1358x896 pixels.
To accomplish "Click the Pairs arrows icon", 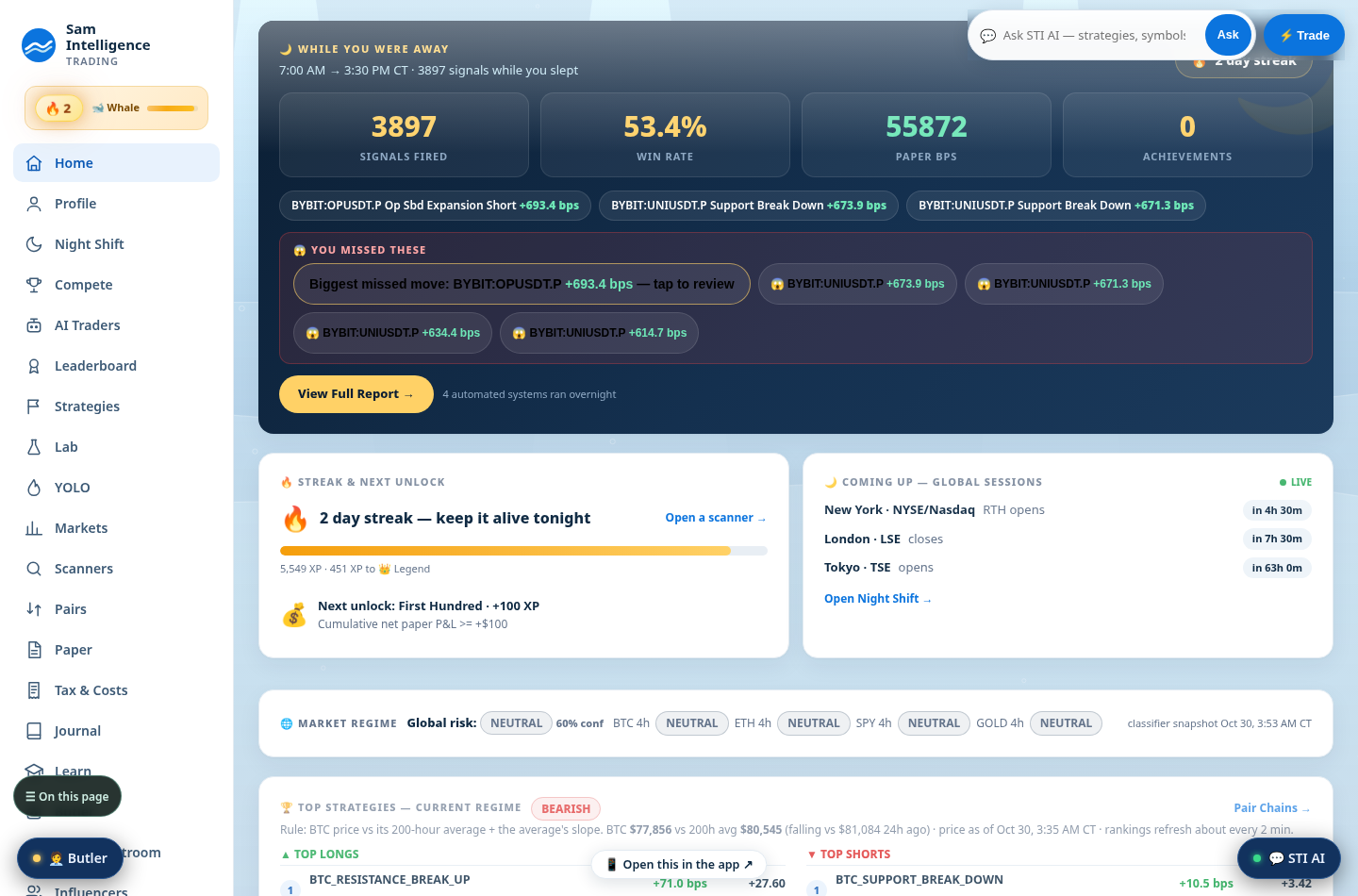I will click(x=34, y=609).
